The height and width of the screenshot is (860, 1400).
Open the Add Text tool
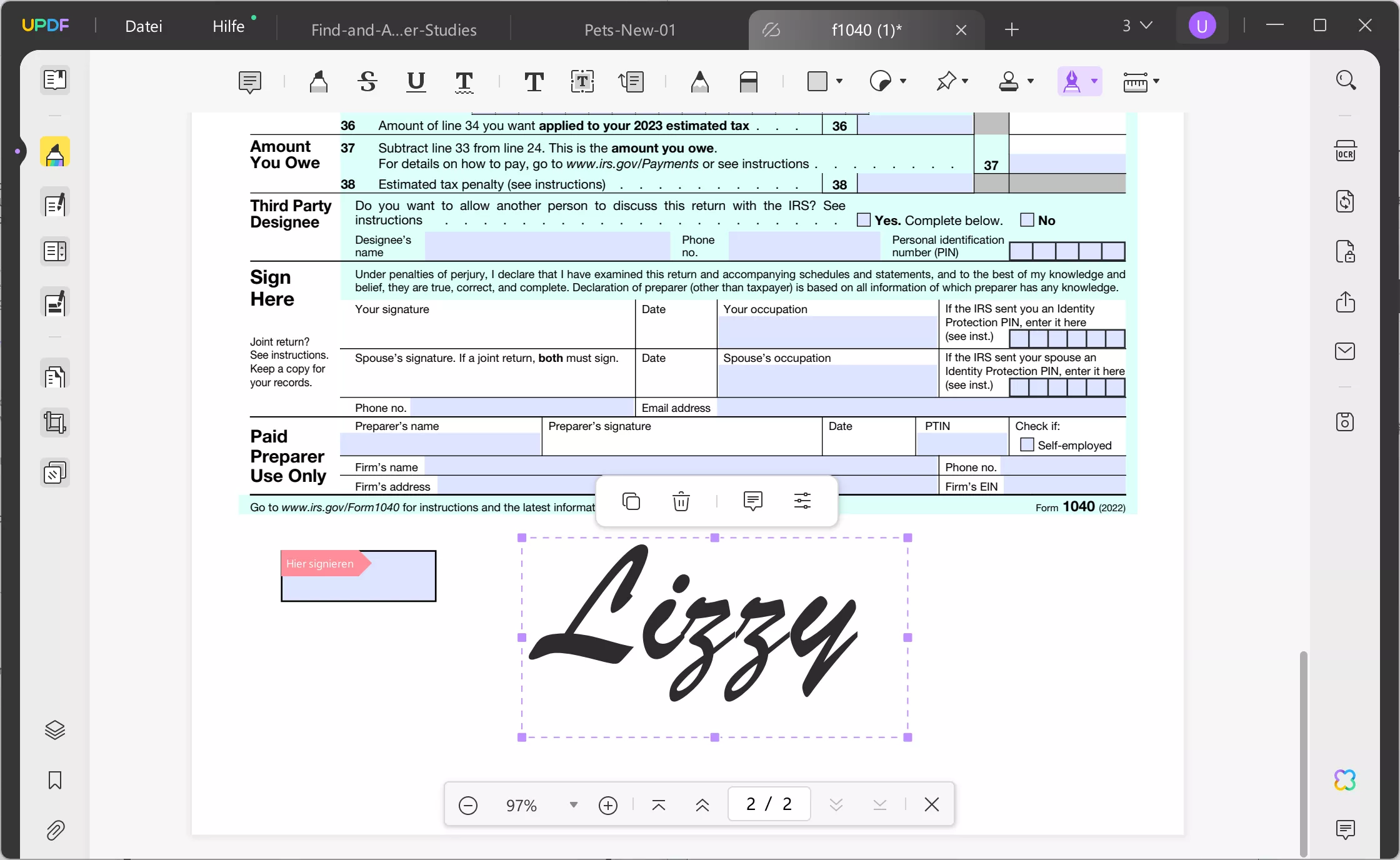(x=533, y=82)
